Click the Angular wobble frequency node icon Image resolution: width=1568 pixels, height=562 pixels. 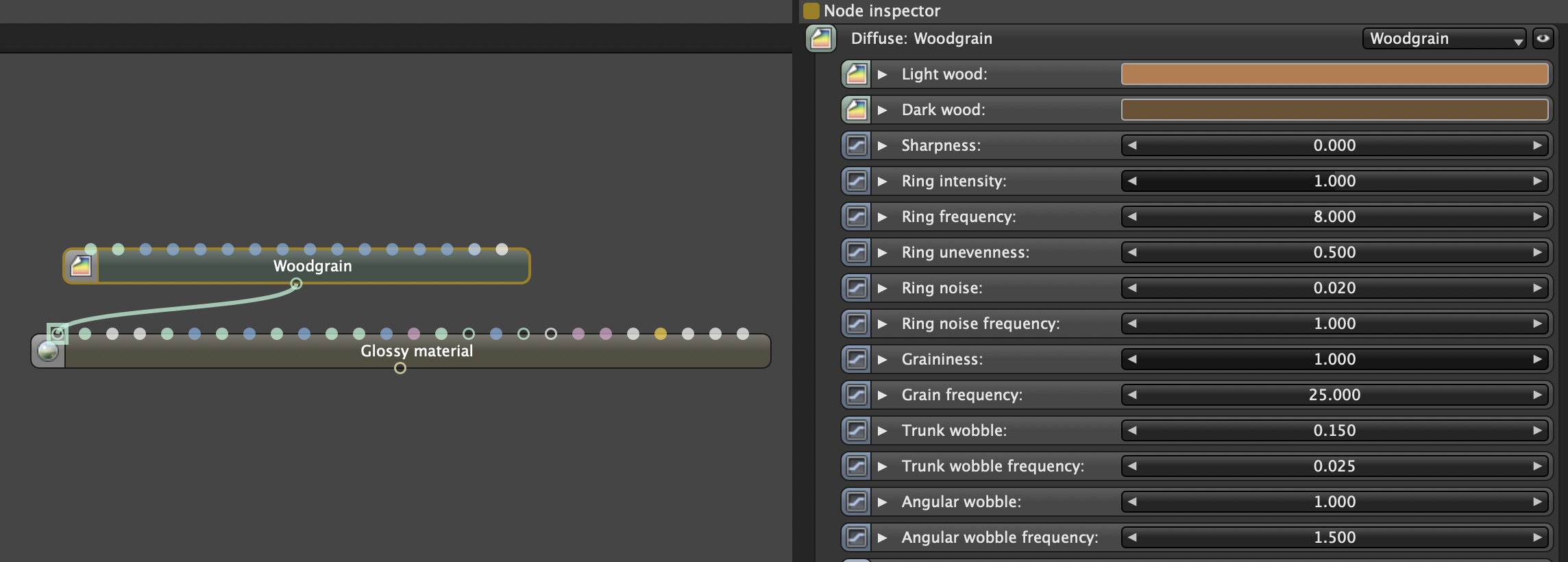pos(856,537)
